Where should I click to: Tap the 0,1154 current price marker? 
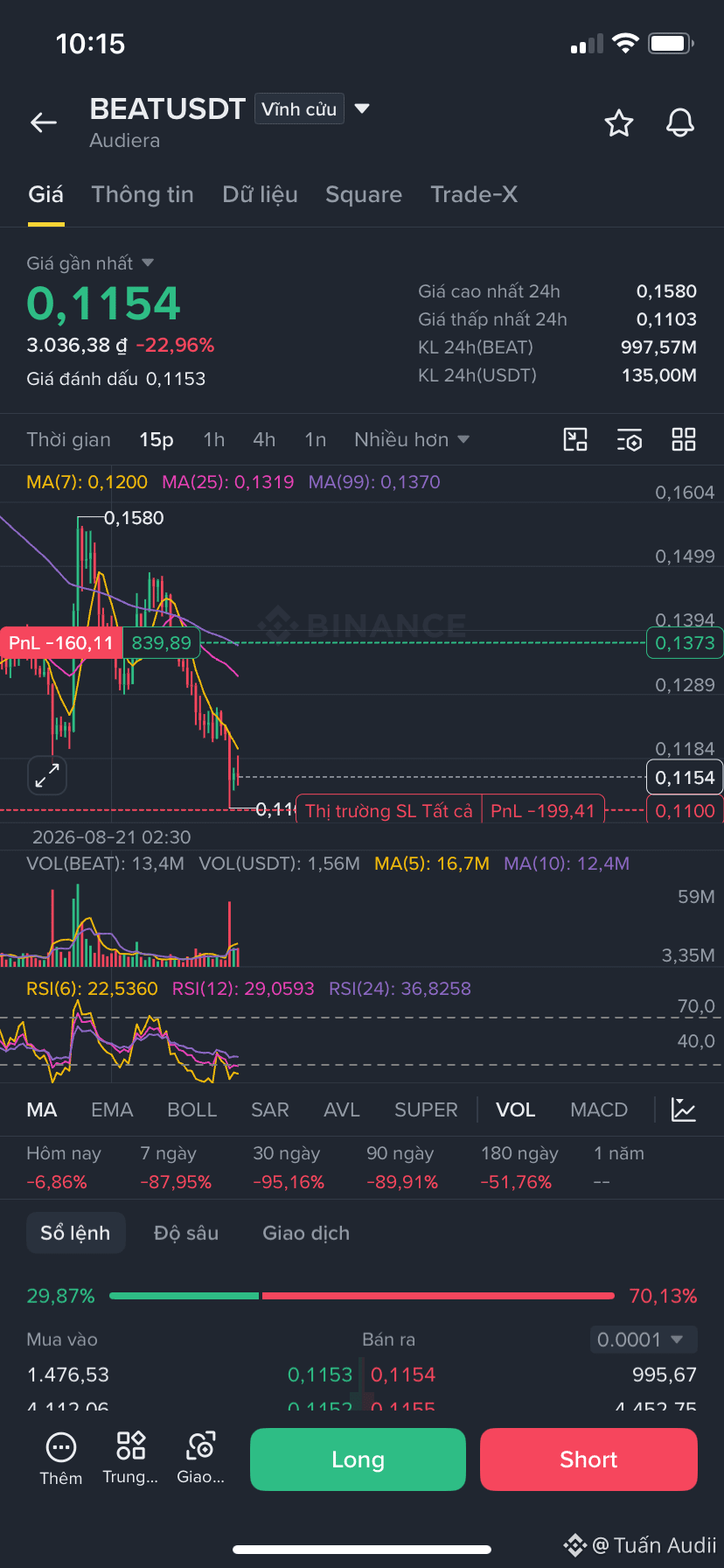[685, 777]
